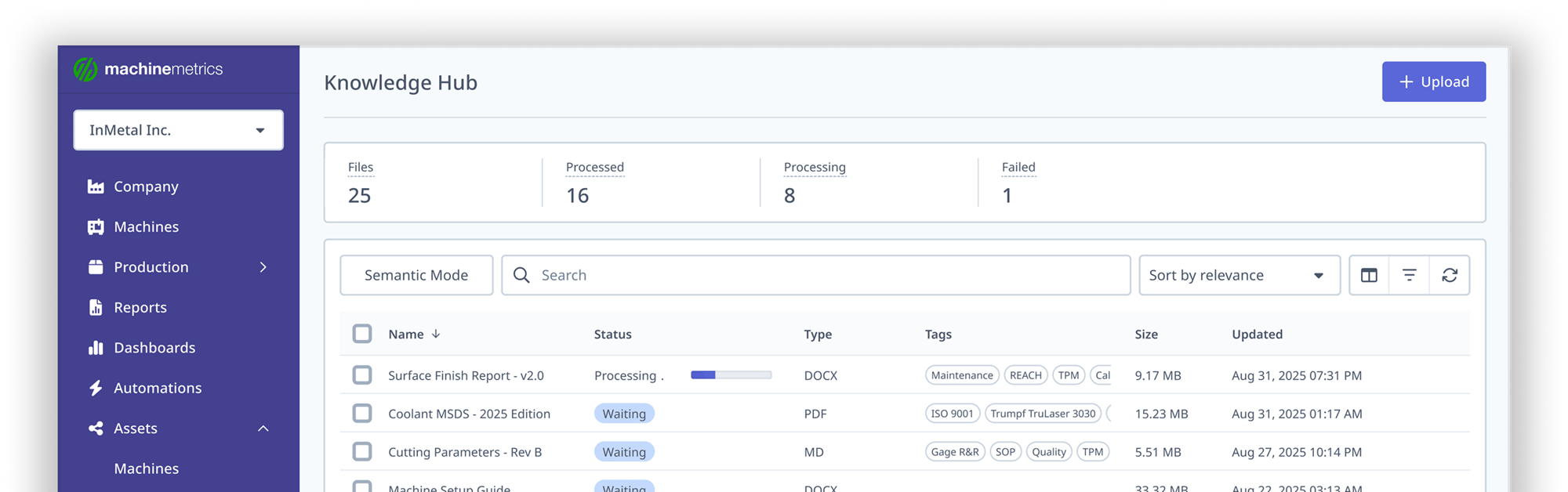Collapse the Assets menu section
Screen dimensions: 1568x492
[263, 429]
